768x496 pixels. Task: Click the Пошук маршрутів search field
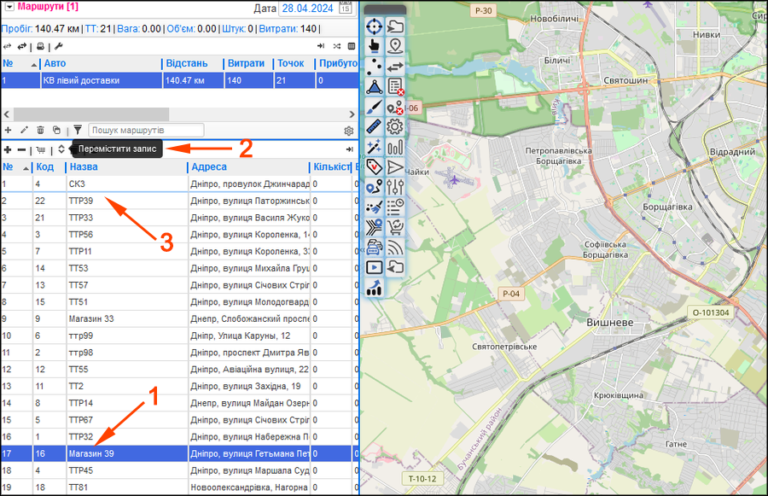pos(146,130)
